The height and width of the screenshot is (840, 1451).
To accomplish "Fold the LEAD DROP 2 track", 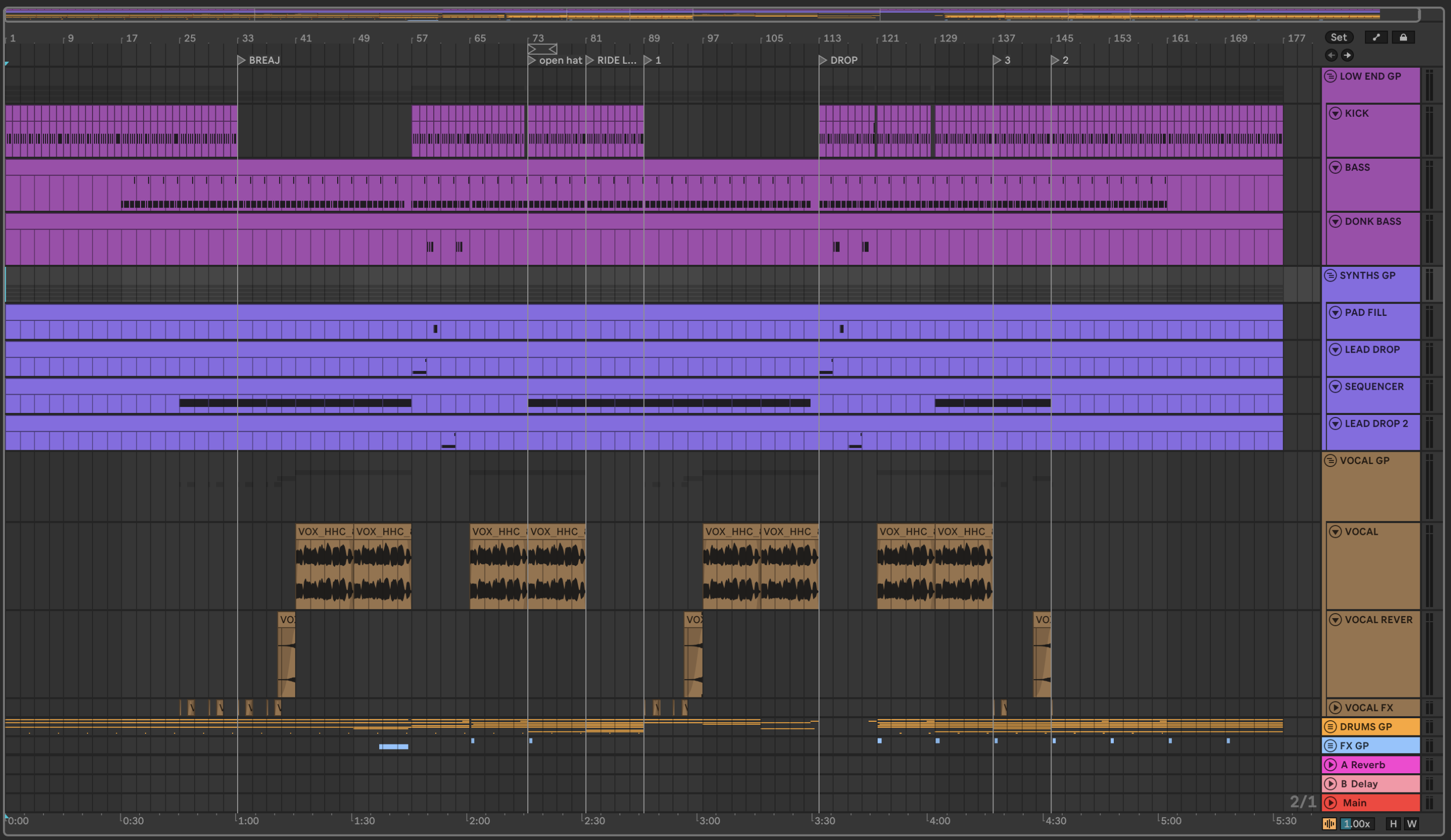I will pos(1335,424).
